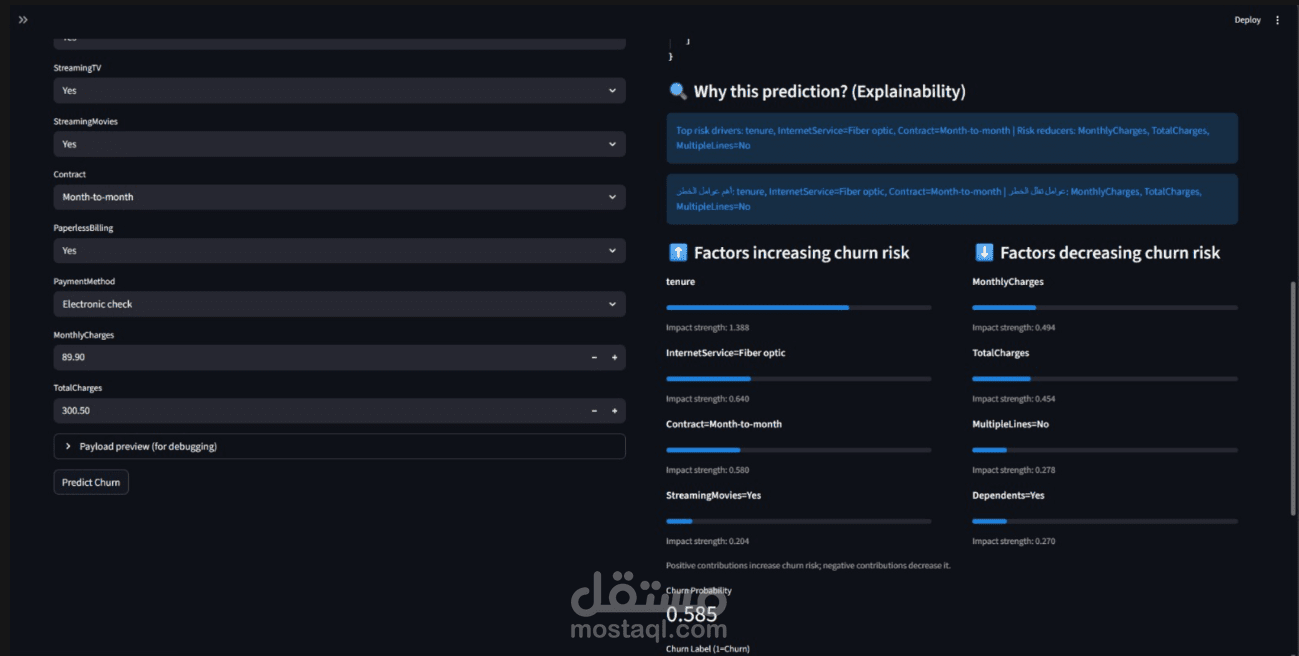
Task: Click 'Impact strength: 0.204' text
Action: [x=707, y=541]
